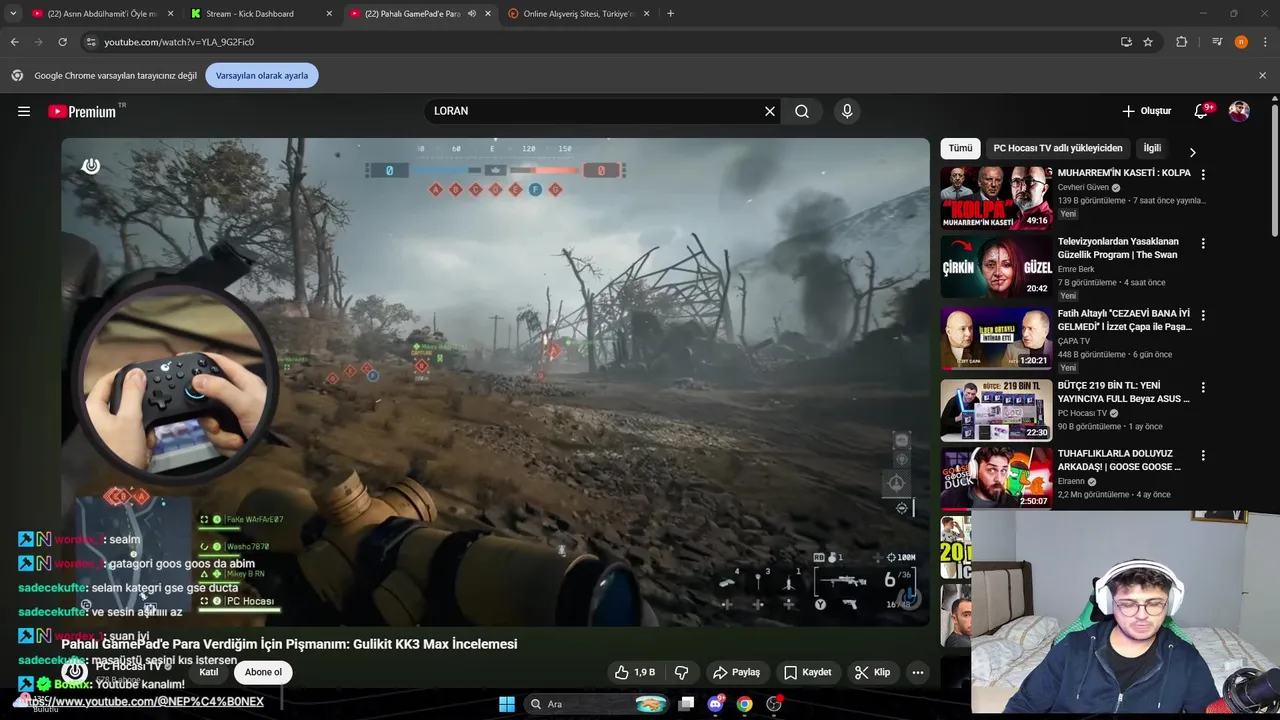Dislike the video with thumbs down

681,672
